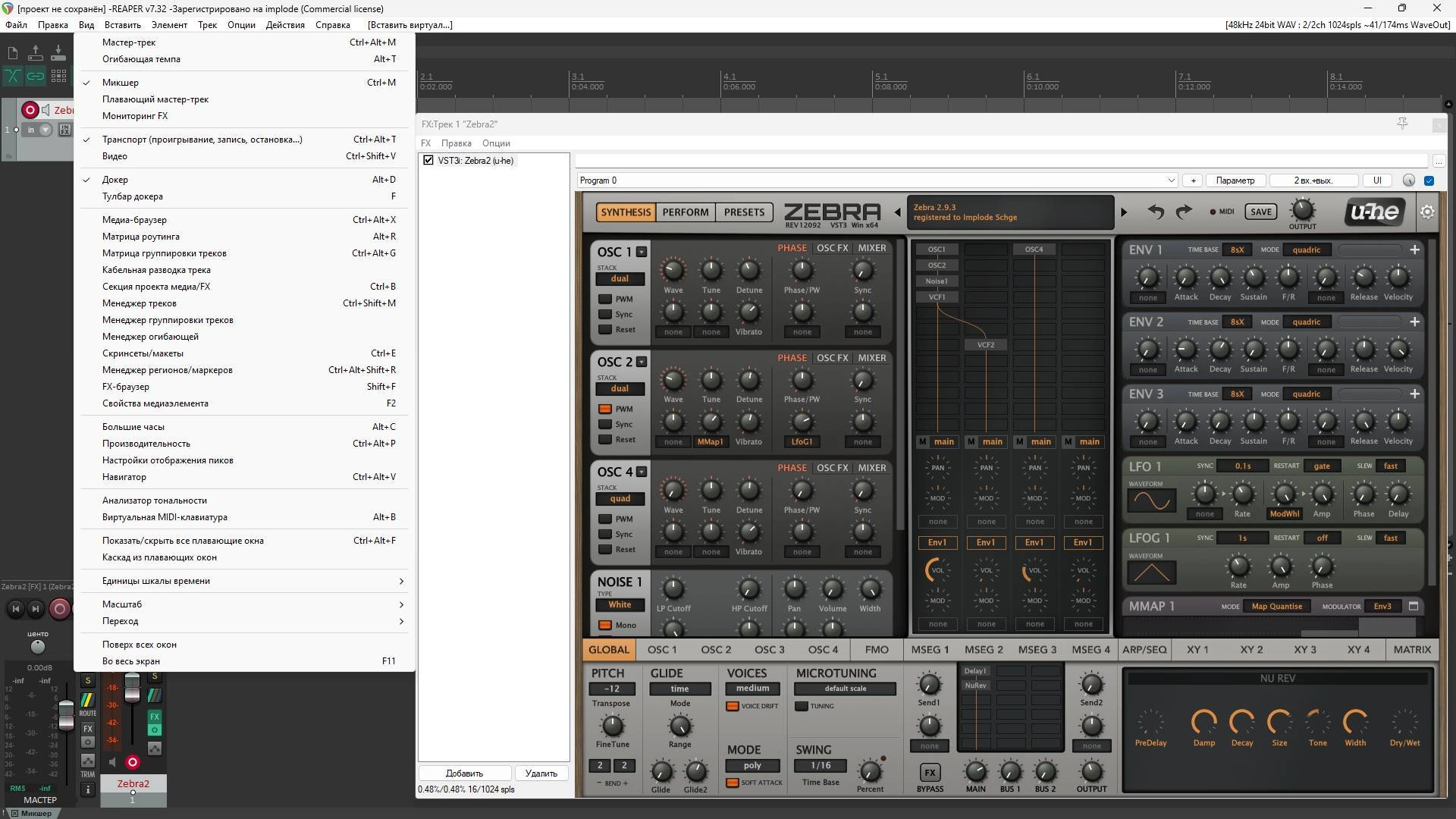Open the track input FX button
Viewport: 1456px width, 819px height.
pos(65,130)
